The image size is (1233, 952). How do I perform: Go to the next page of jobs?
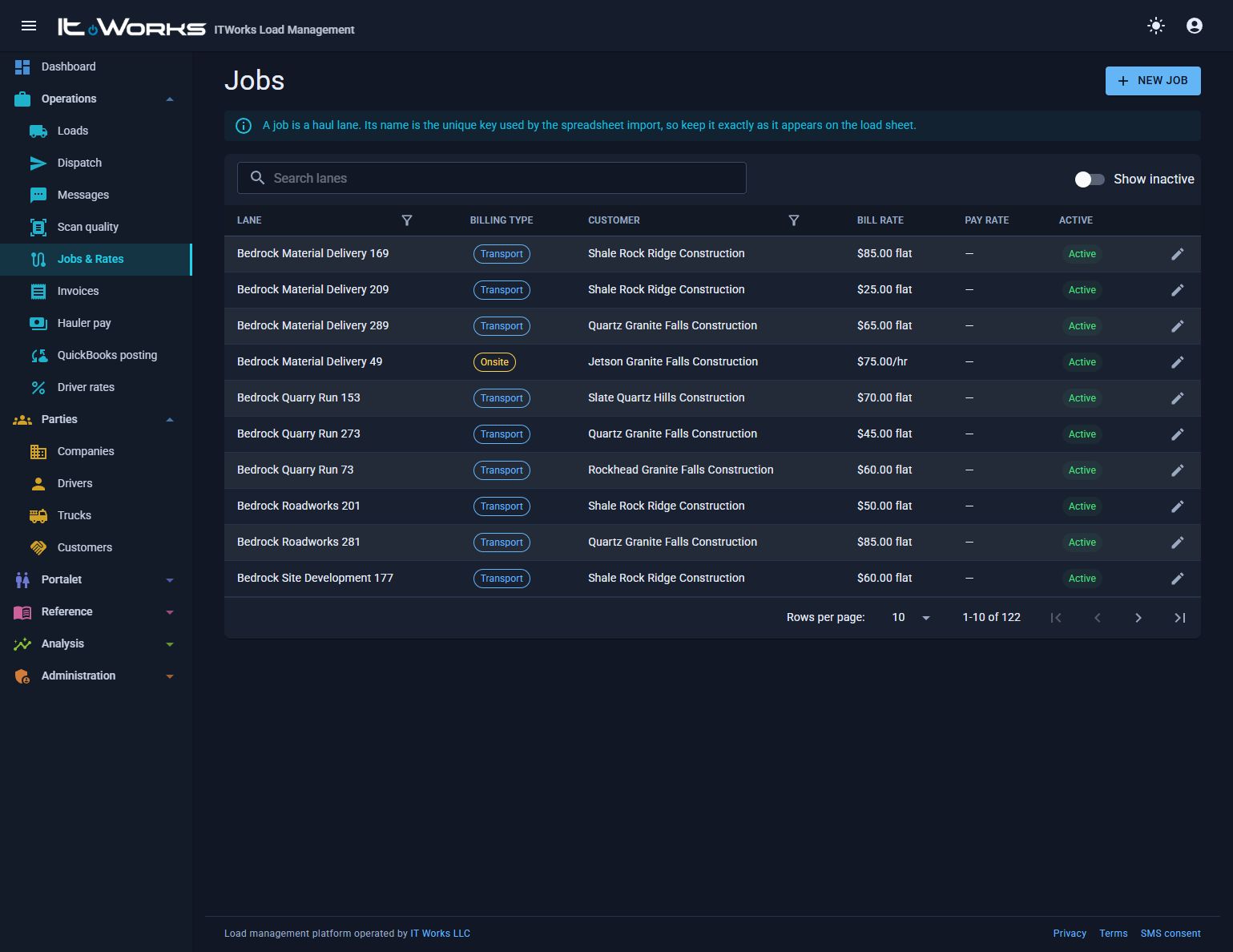point(1138,618)
